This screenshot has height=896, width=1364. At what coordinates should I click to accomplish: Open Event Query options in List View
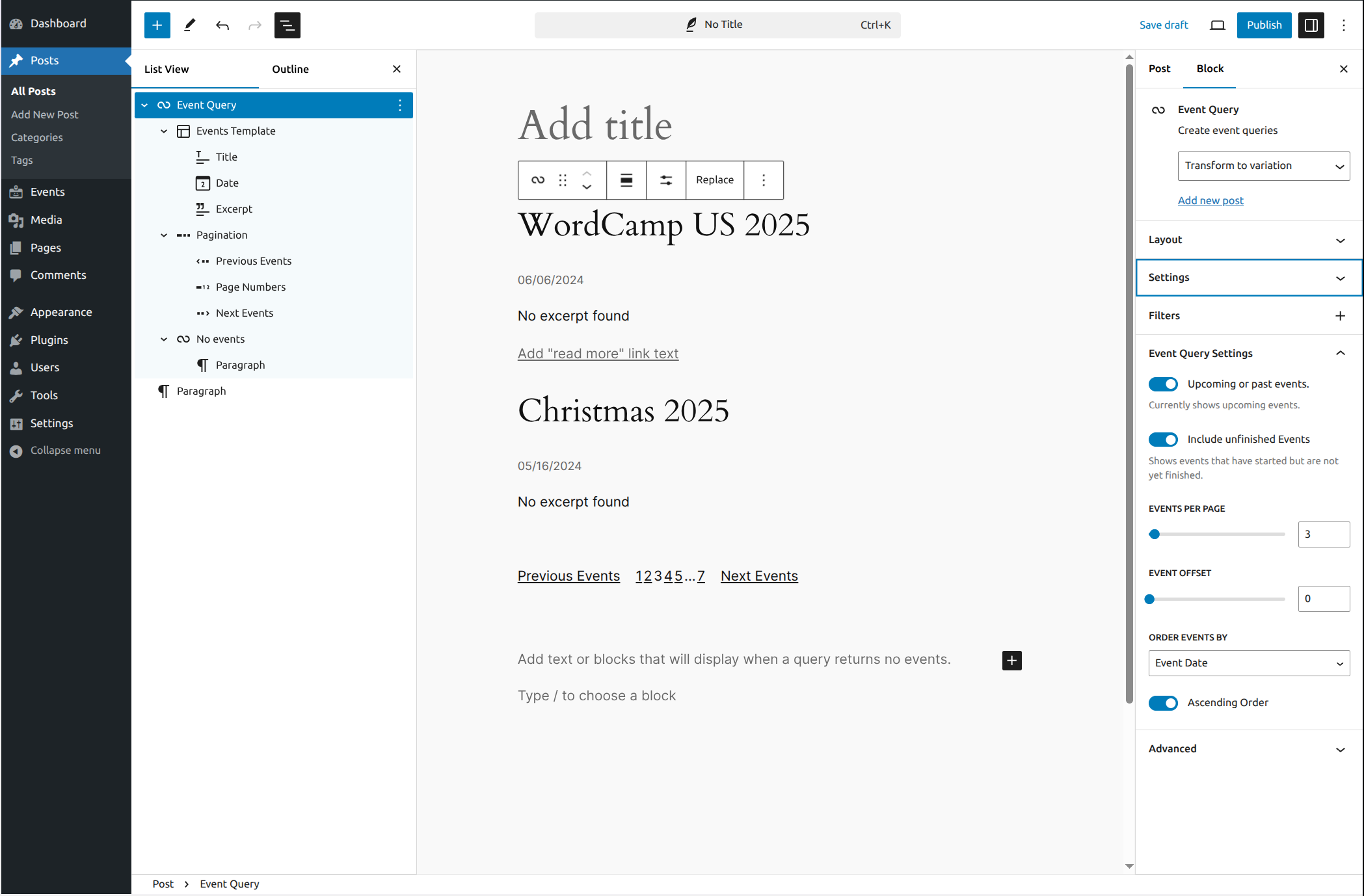point(400,105)
